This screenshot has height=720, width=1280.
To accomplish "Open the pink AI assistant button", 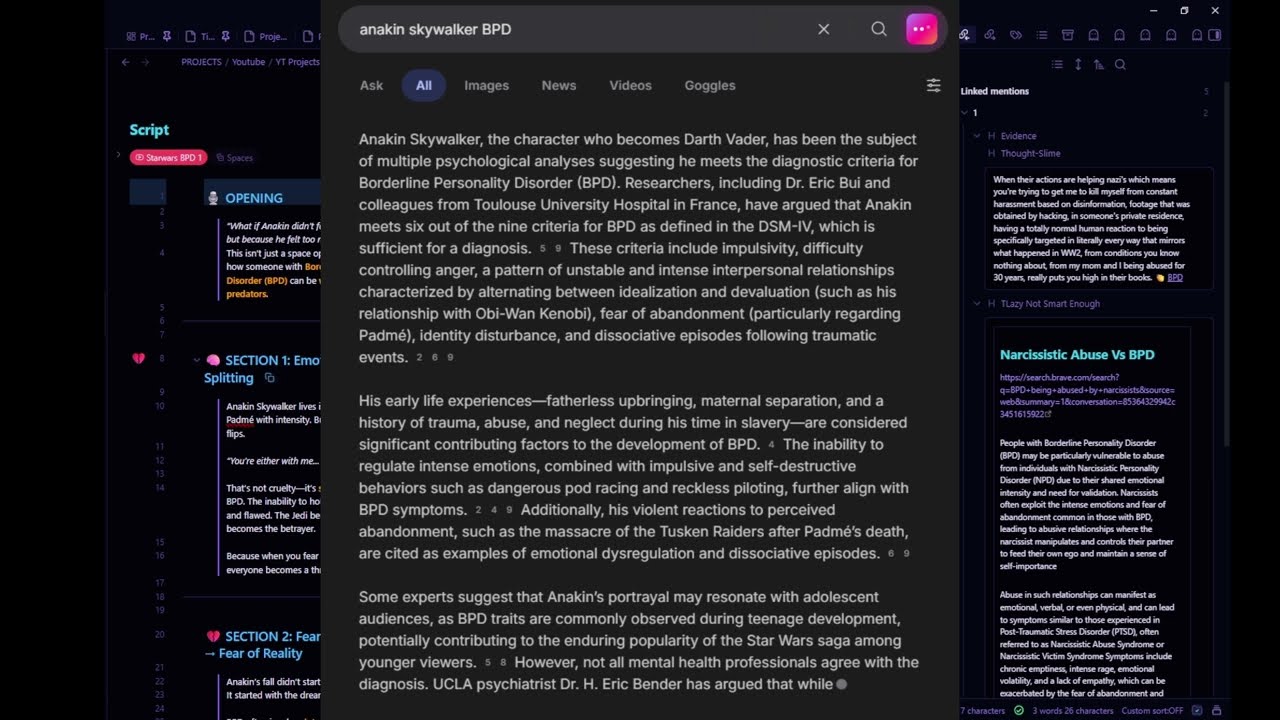I will point(922,29).
